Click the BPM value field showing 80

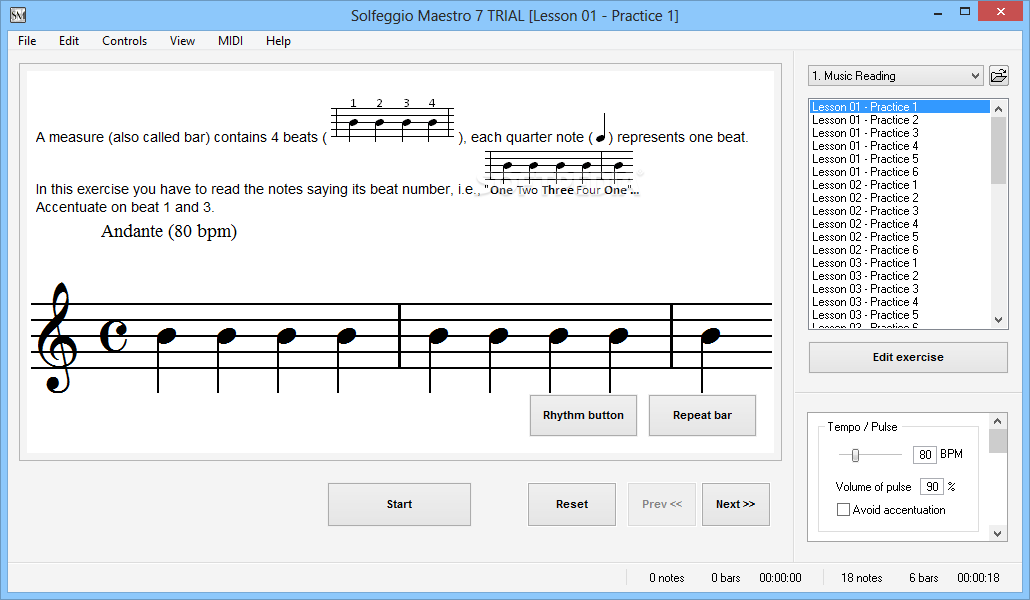click(x=925, y=454)
